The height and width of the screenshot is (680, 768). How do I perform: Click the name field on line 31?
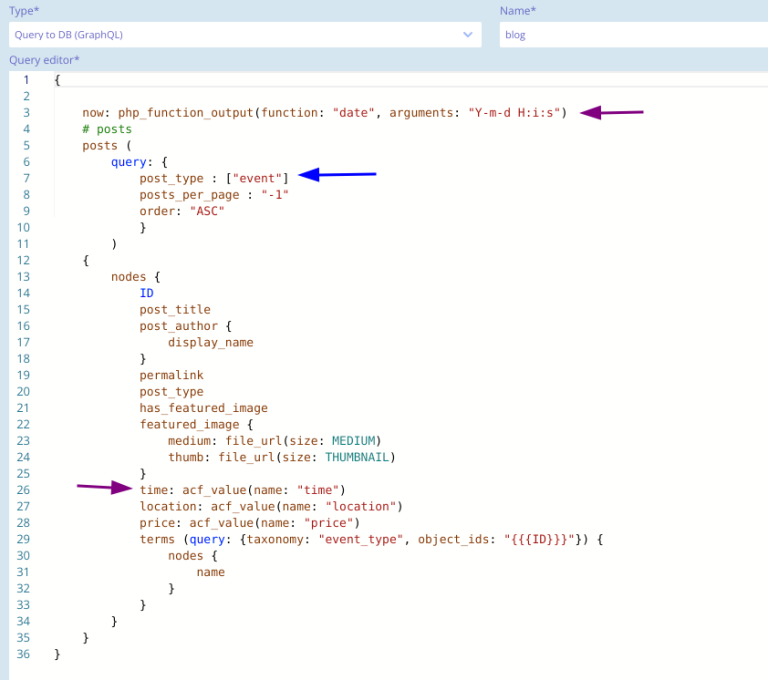tap(211, 572)
